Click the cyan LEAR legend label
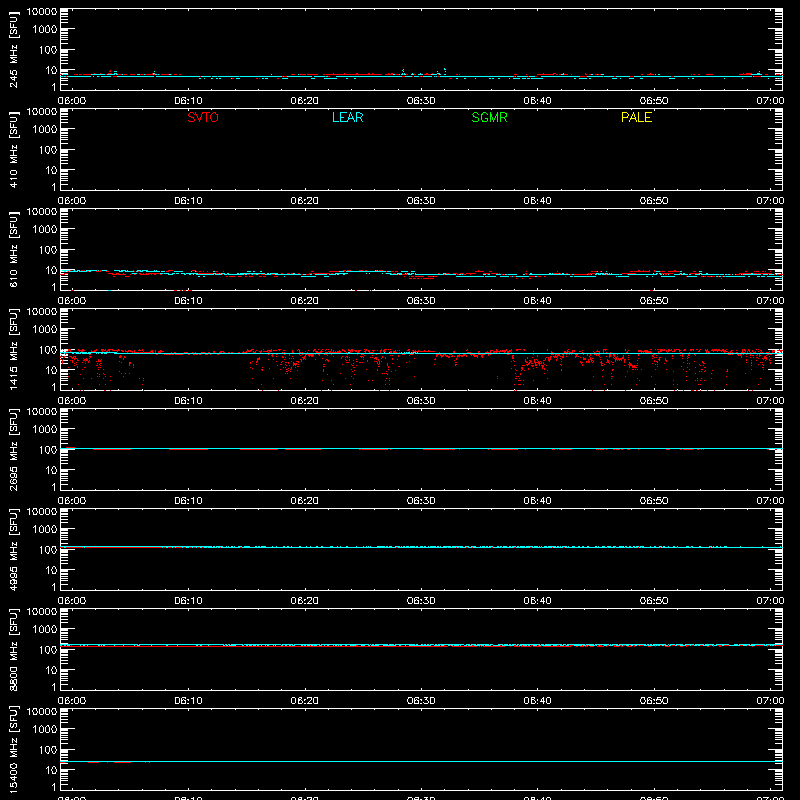The height and width of the screenshot is (800, 800). point(347,117)
